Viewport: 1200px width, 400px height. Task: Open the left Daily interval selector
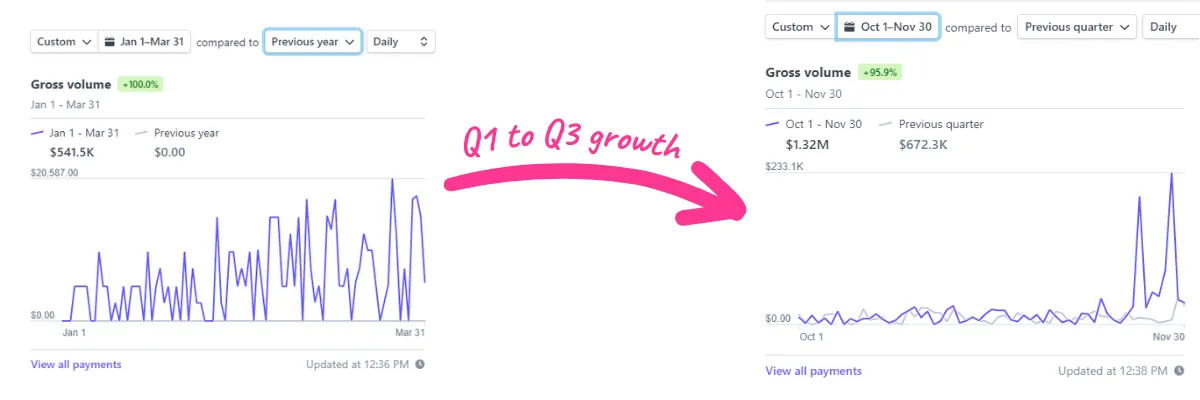pyautogui.click(x=400, y=42)
